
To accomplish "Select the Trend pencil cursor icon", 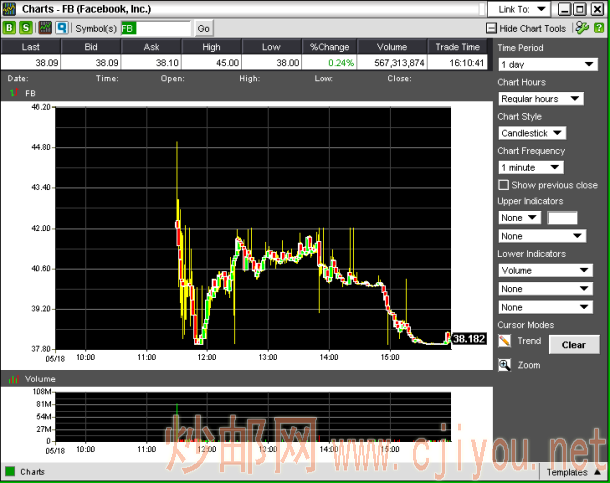I will coord(504,341).
